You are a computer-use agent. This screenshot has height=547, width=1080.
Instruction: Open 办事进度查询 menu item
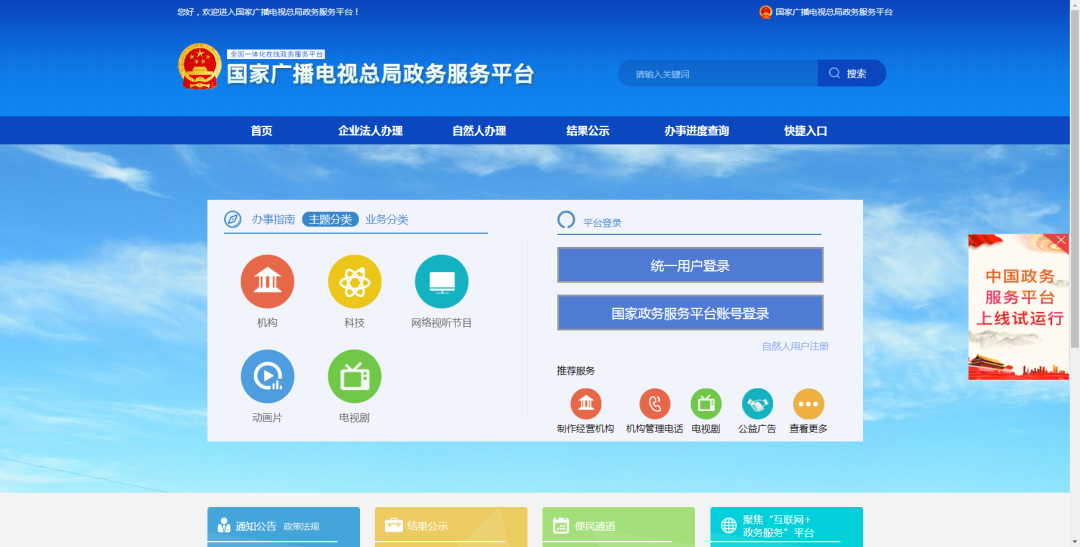(x=696, y=131)
